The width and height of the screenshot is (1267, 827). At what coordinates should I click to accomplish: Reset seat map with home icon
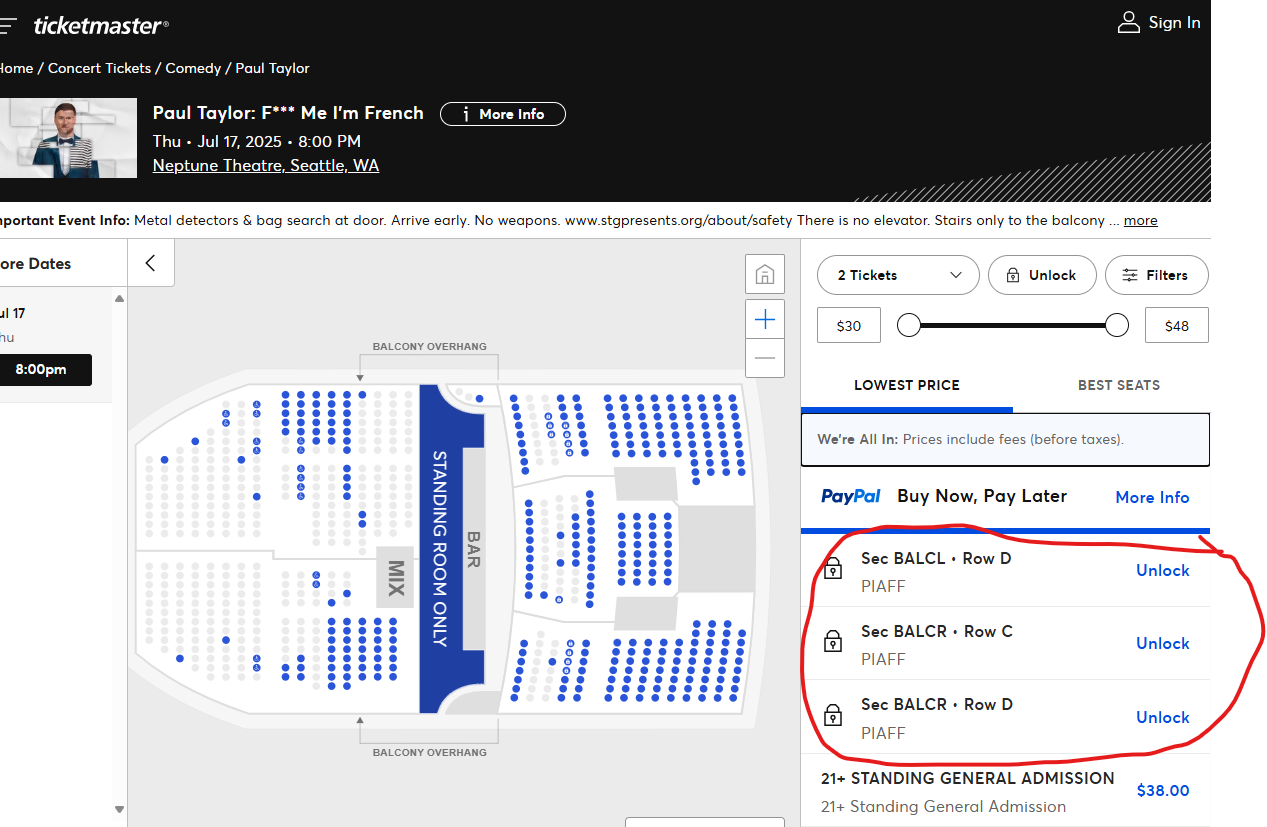coord(765,274)
